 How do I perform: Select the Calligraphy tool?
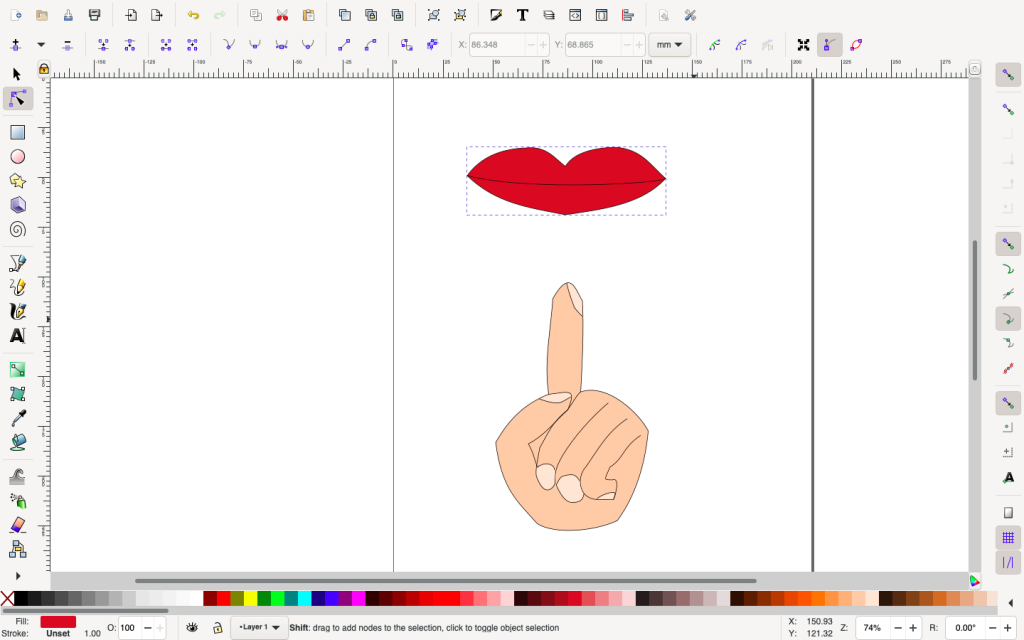[x=18, y=312]
